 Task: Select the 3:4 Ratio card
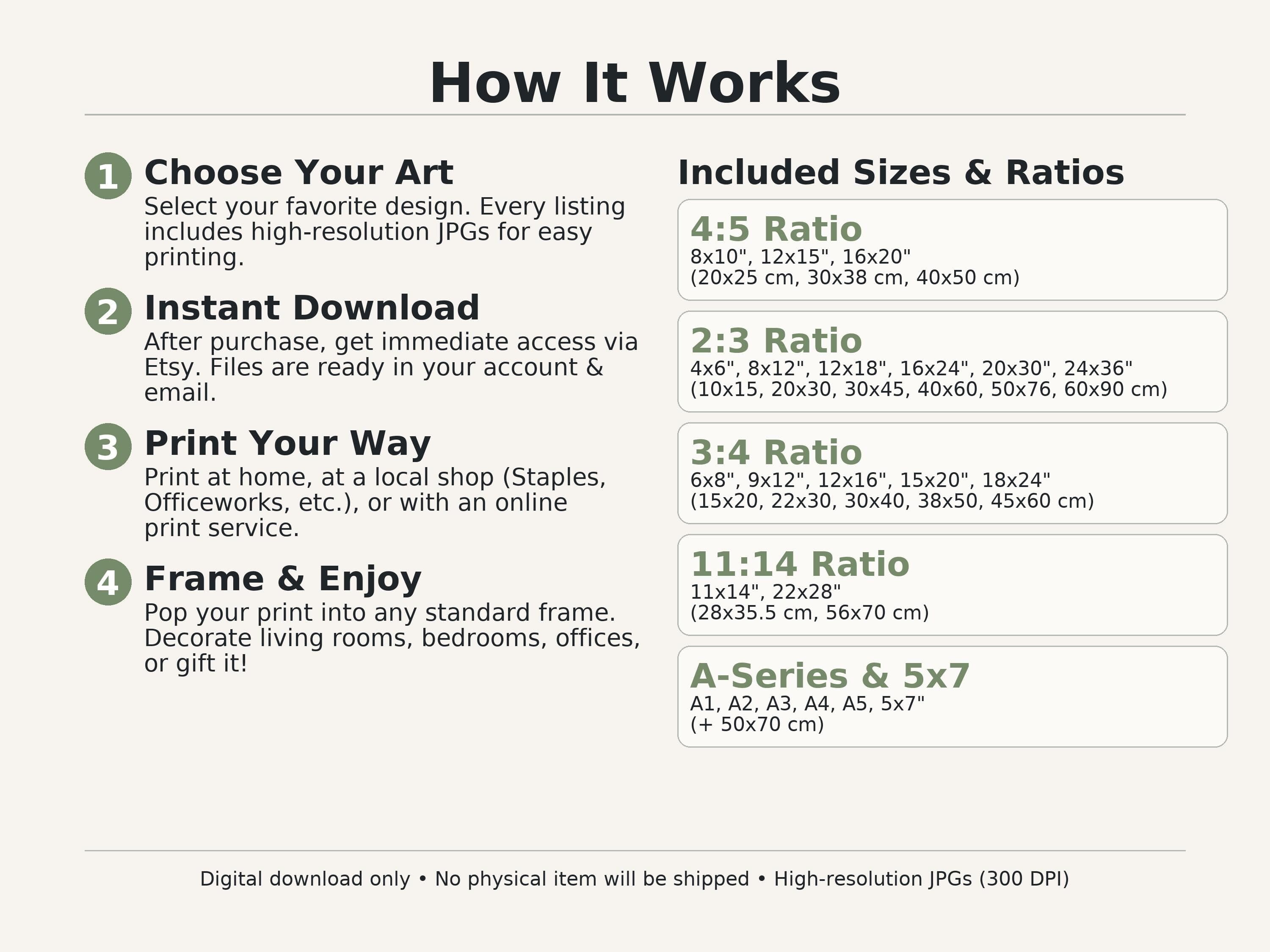coord(952,473)
